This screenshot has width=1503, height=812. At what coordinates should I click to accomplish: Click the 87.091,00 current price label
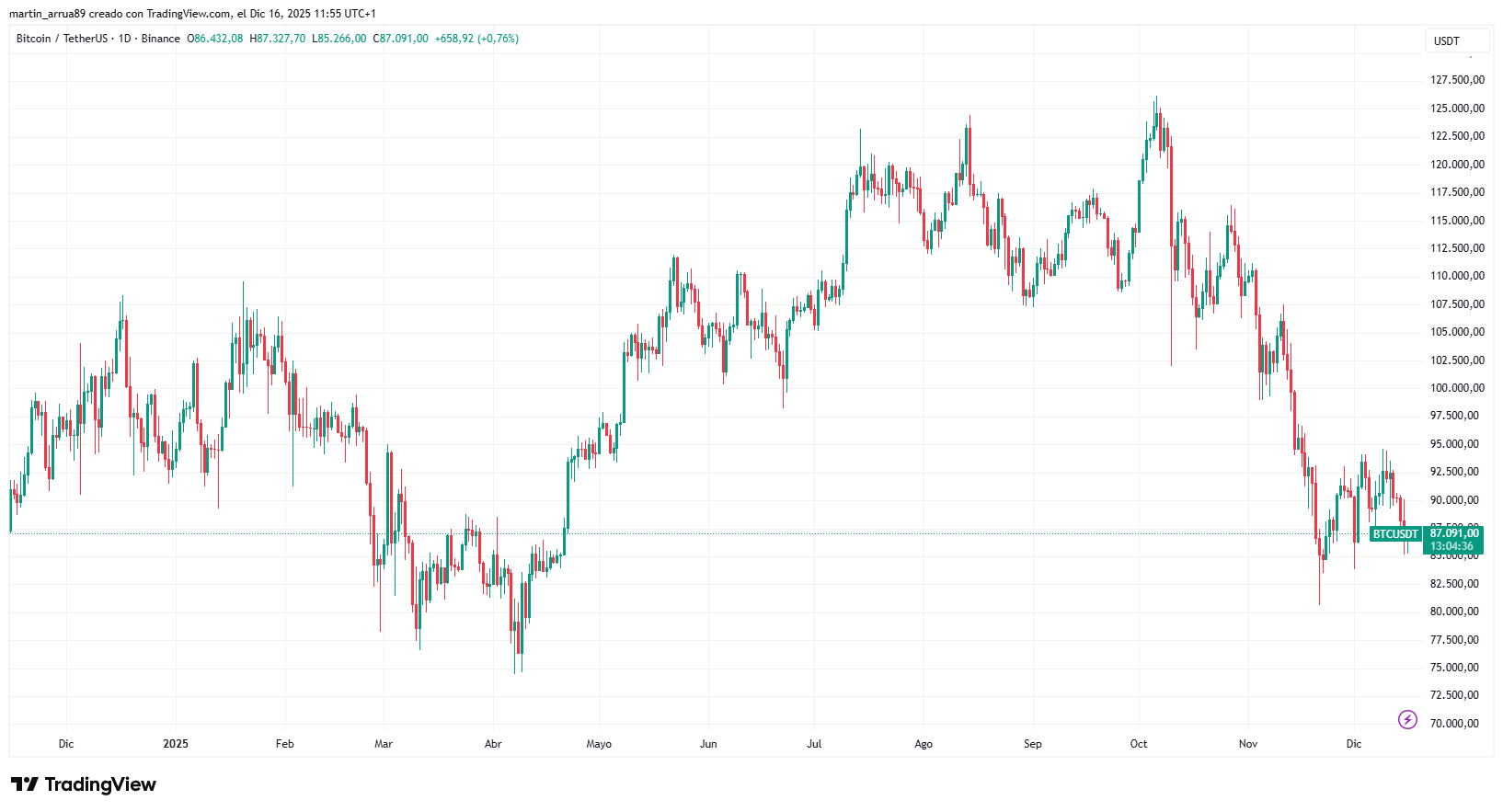coord(1454,533)
